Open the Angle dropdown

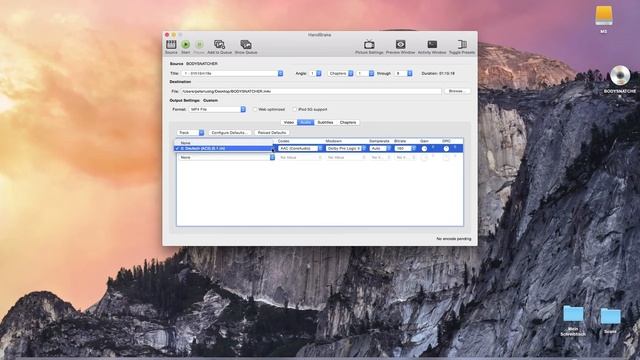point(315,73)
